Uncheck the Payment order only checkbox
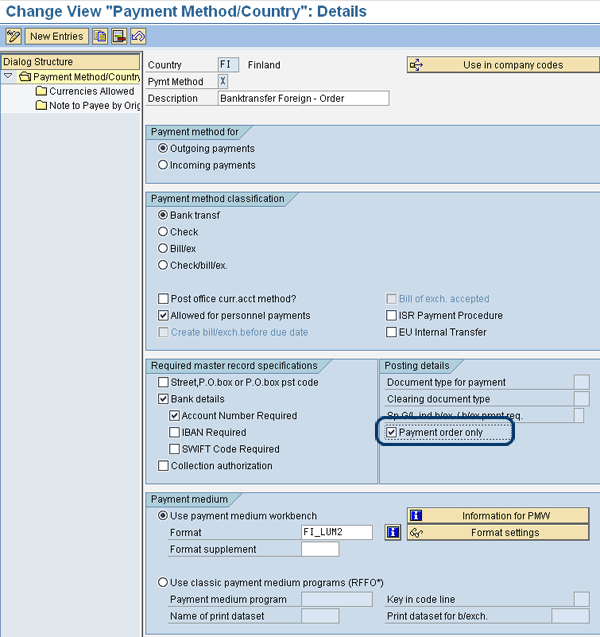 click(391, 432)
